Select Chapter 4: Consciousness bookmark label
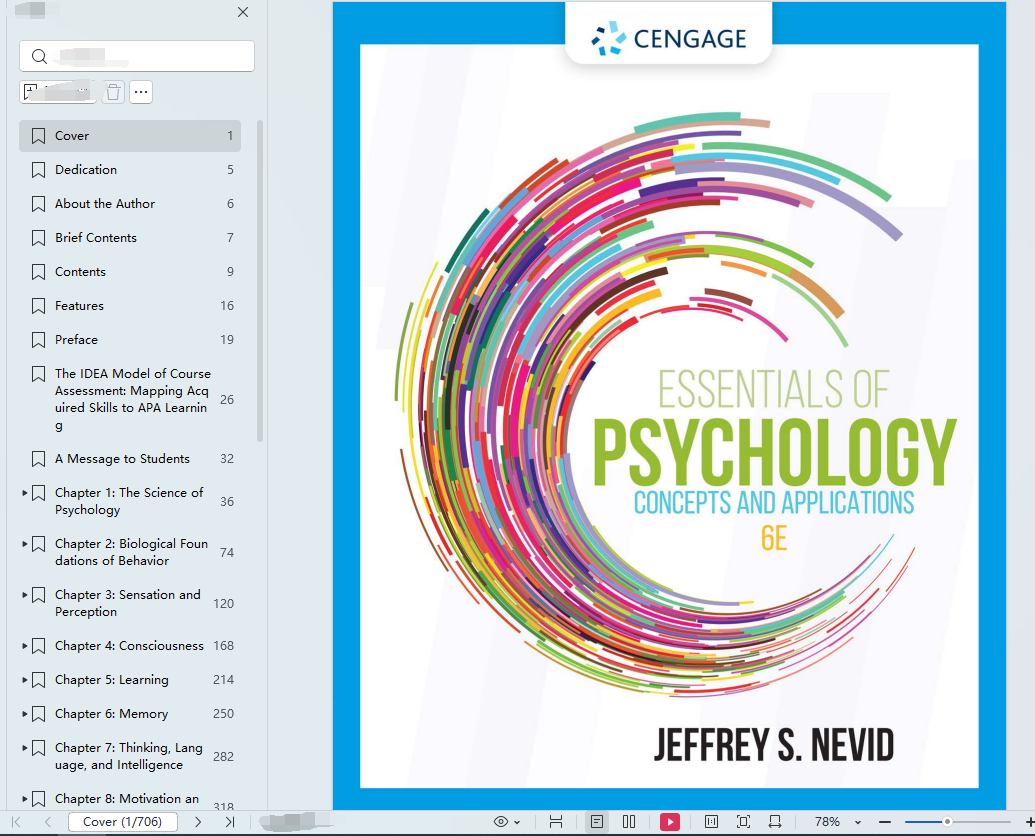Screen dimensions: 1035x836 pyautogui.click(x=129, y=646)
